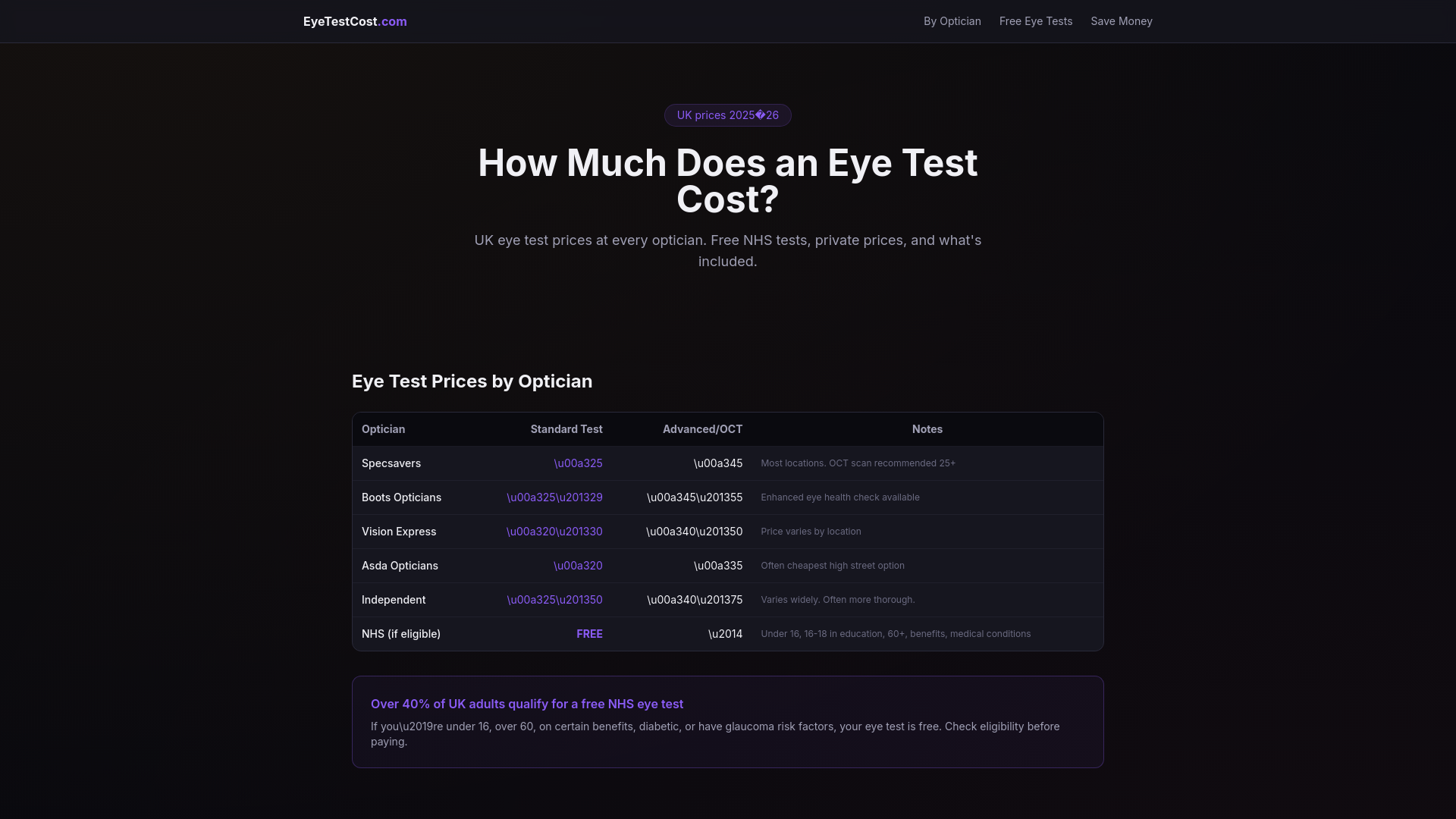1456x819 pixels.
Task: Click Boots Opticians standard test price
Action: coord(554,497)
